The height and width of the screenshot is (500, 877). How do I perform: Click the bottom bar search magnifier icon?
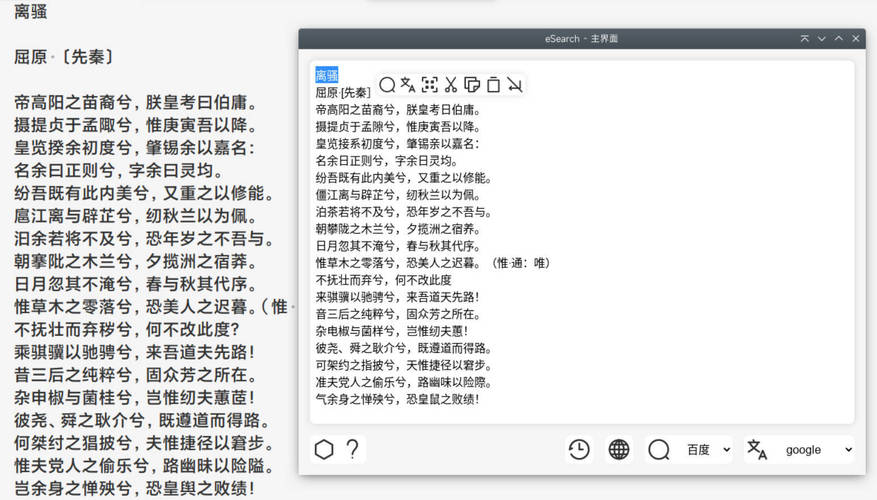tap(658, 450)
